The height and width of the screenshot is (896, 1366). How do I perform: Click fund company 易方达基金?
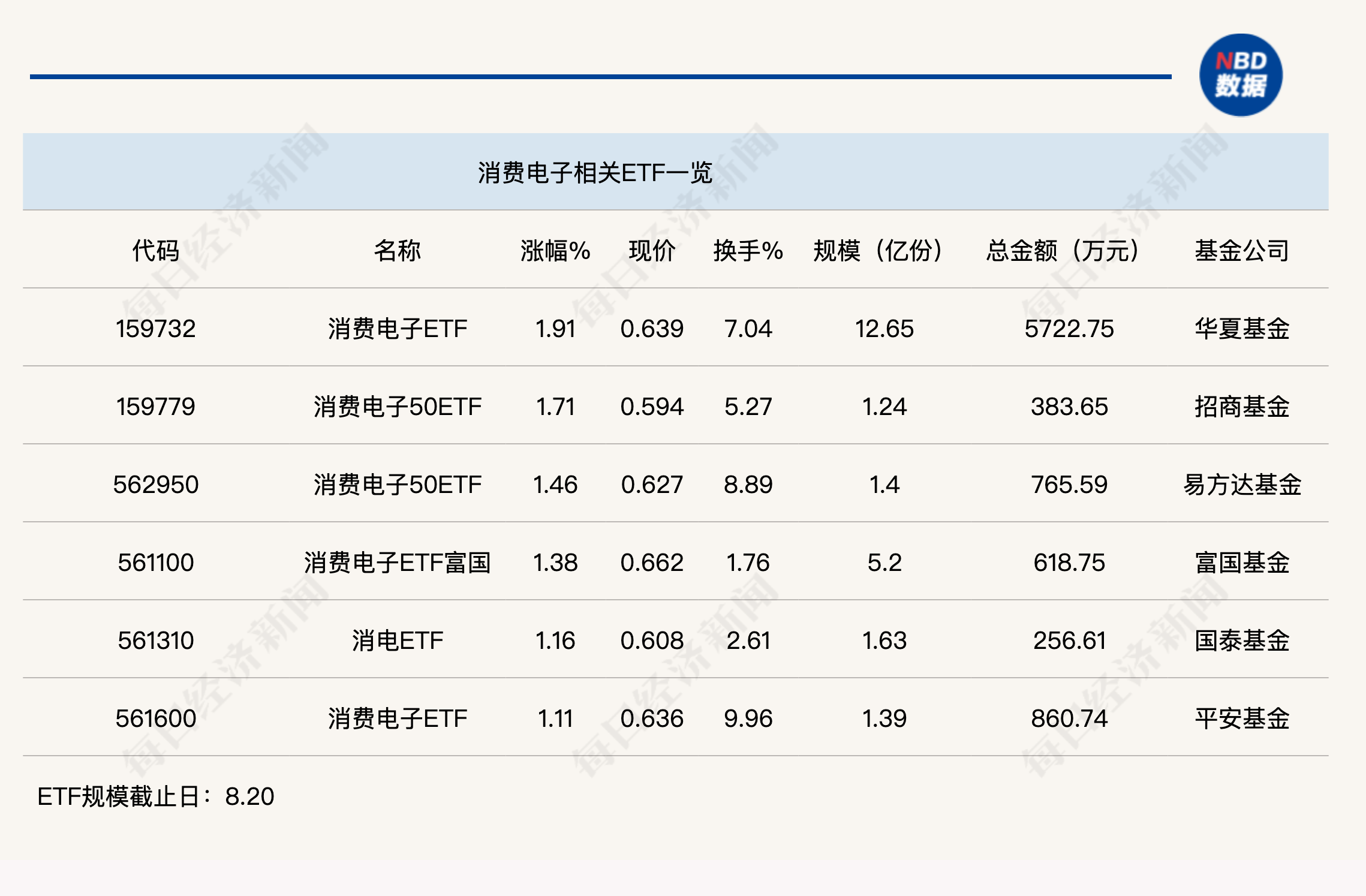(x=1242, y=485)
